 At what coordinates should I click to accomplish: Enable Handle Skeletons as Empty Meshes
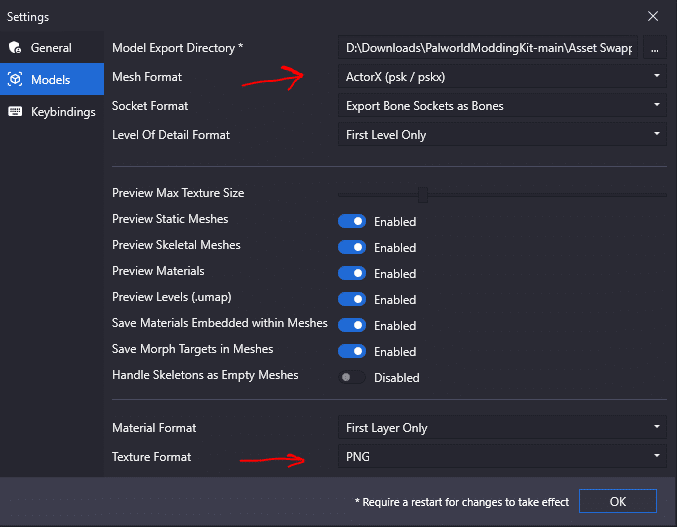pos(352,377)
